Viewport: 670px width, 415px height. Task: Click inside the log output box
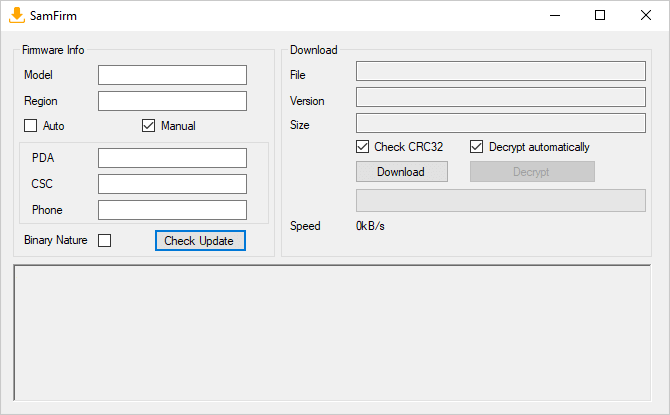click(x=332, y=333)
